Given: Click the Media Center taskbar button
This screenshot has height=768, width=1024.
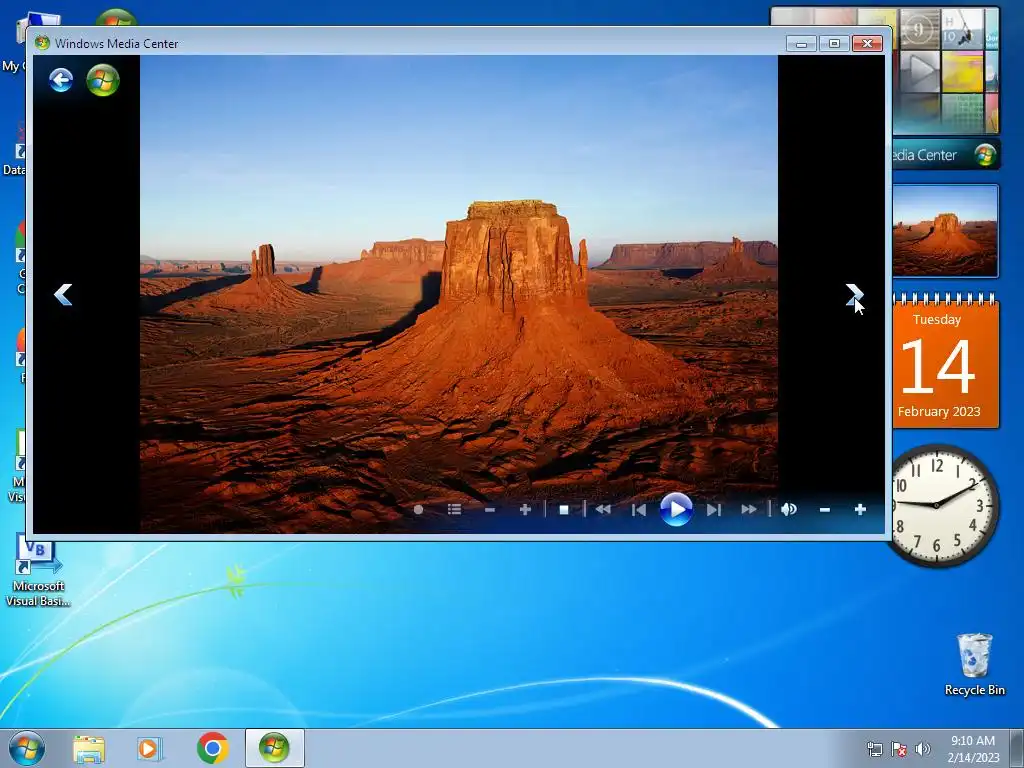Looking at the screenshot, I should coord(274,748).
